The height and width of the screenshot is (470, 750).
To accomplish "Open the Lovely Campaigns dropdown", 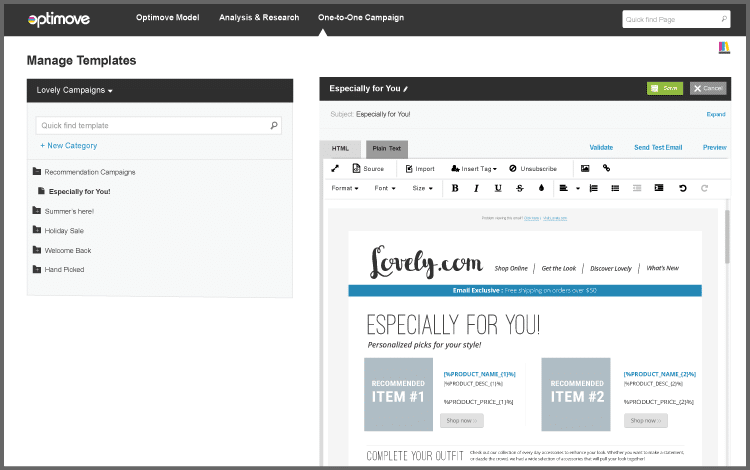I will pos(75,90).
